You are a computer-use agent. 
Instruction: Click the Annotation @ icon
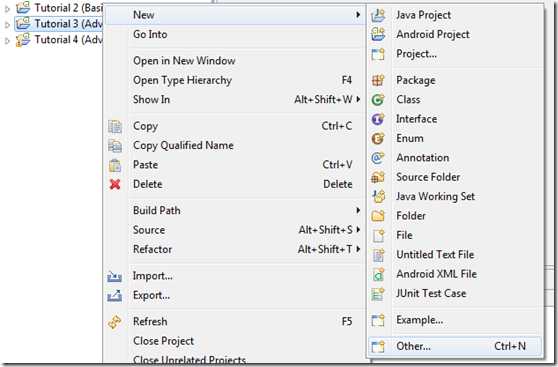pos(378,158)
